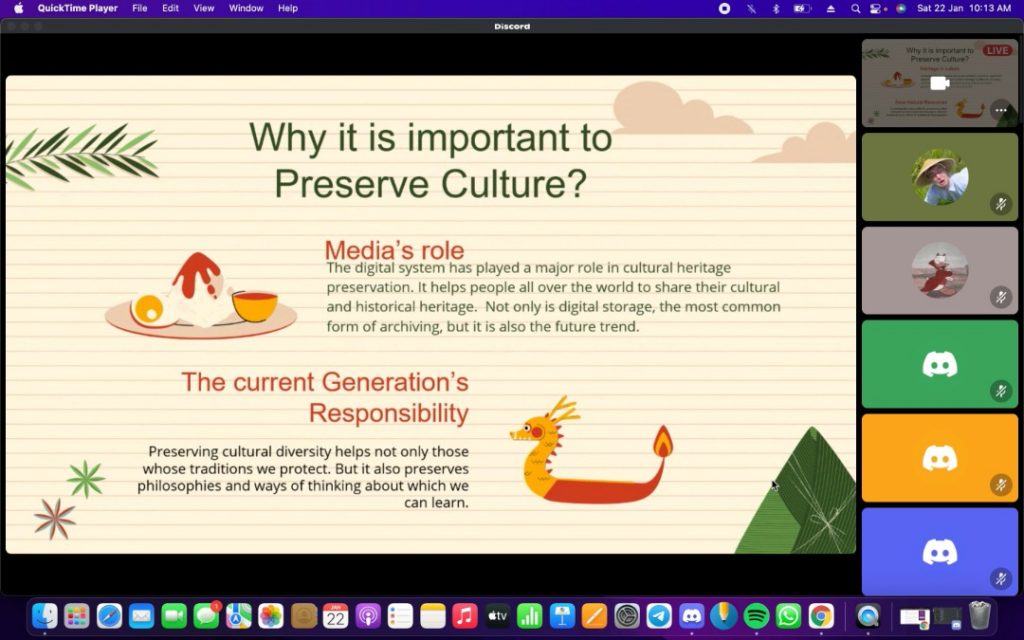
Task: Open Discord from the dock
Action: pos(691,616)
